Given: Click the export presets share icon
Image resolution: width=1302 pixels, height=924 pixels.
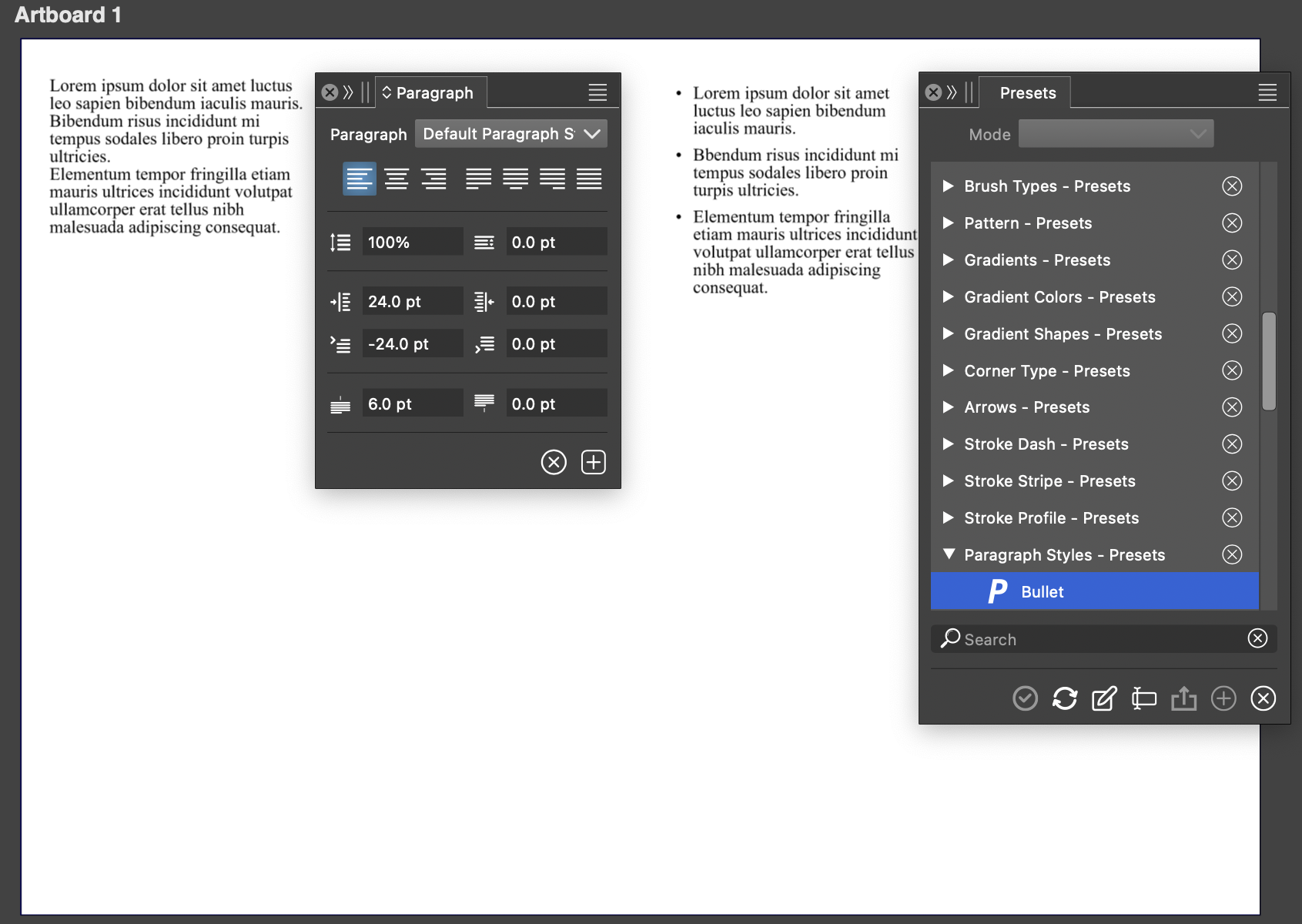Looking at the screenshot, I should pyautogui.click(x=1183, y=698).
